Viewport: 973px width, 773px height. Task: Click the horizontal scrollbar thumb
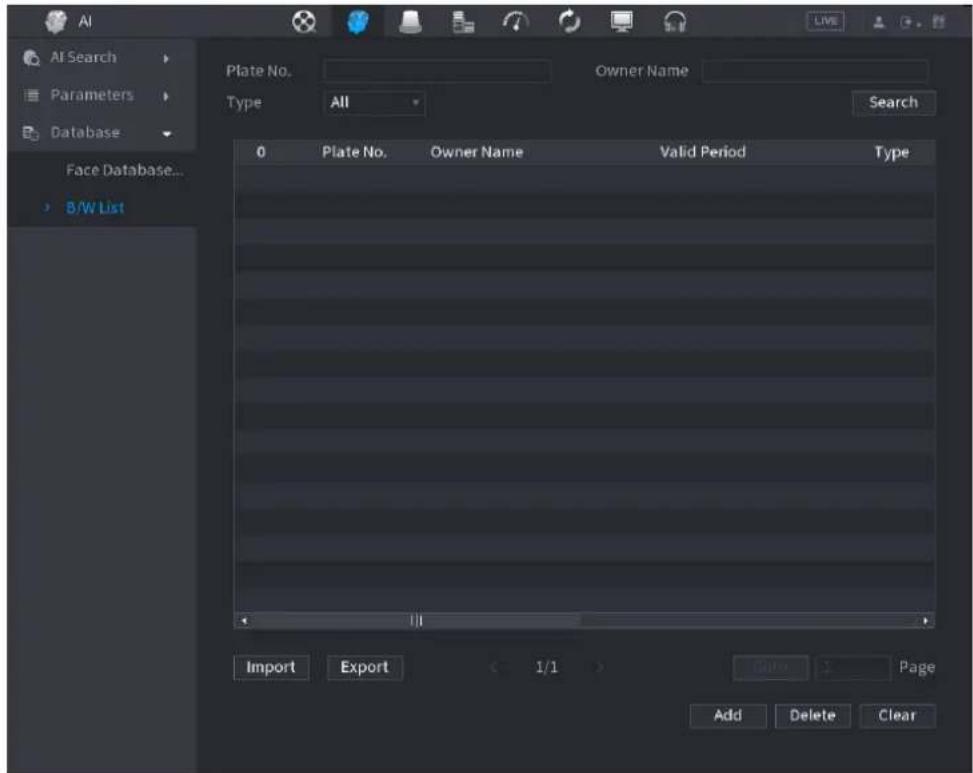coord(416,620)
